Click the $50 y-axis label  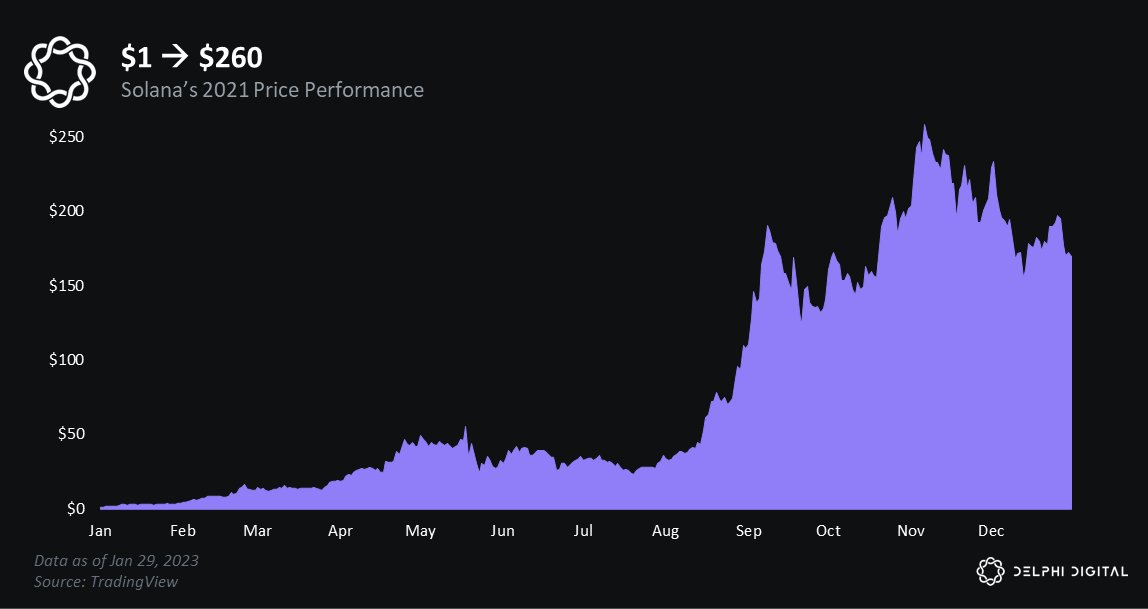pyautogui.click(x=69, y=434)
